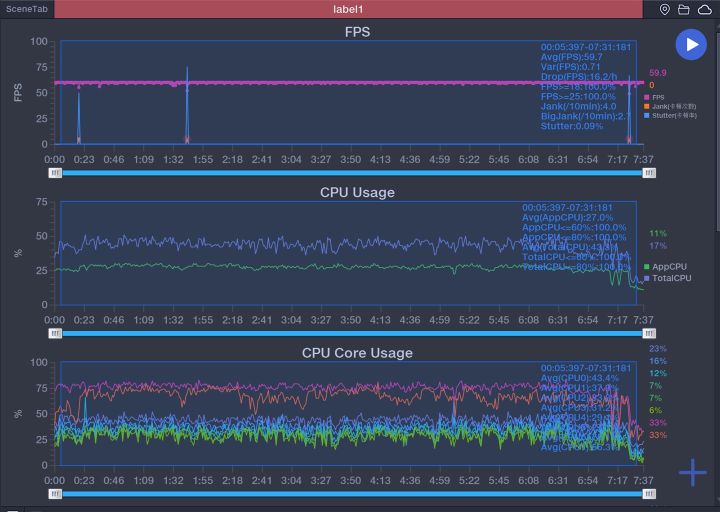Click the CPU Usage right range handle
Viewport: 720px width, 512px height.
[x=649, y=333]
